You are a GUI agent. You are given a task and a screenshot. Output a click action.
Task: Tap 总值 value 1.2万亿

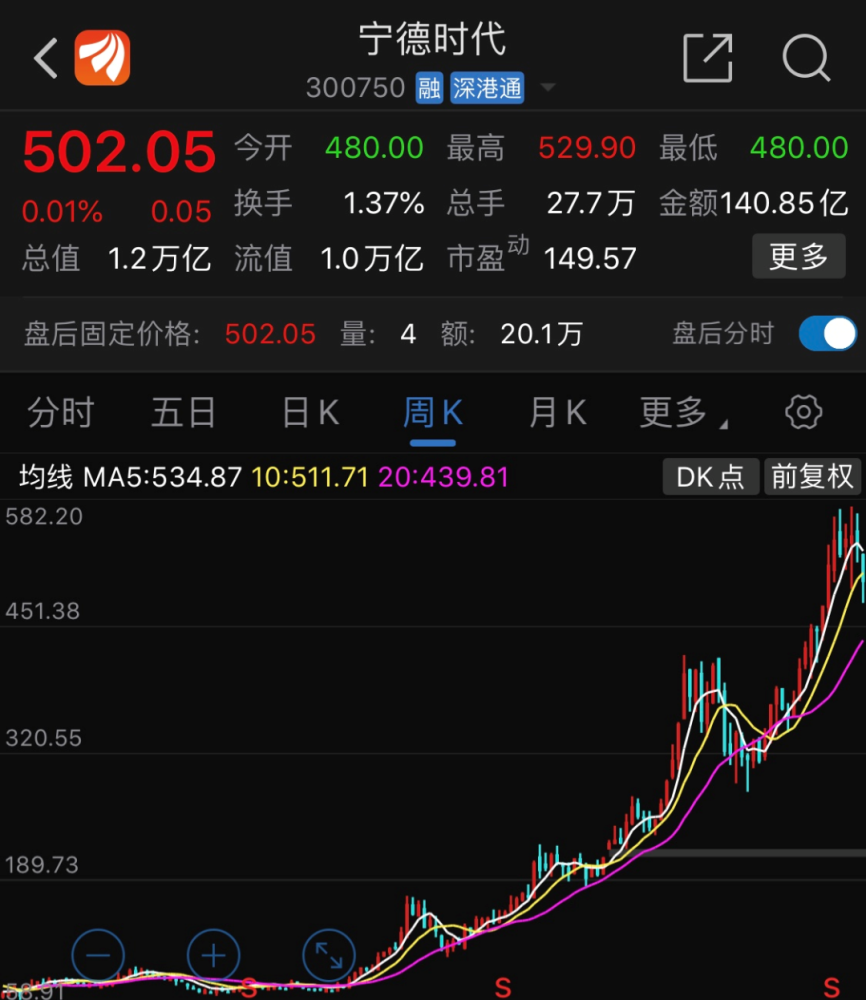click(x=159, y=259)
